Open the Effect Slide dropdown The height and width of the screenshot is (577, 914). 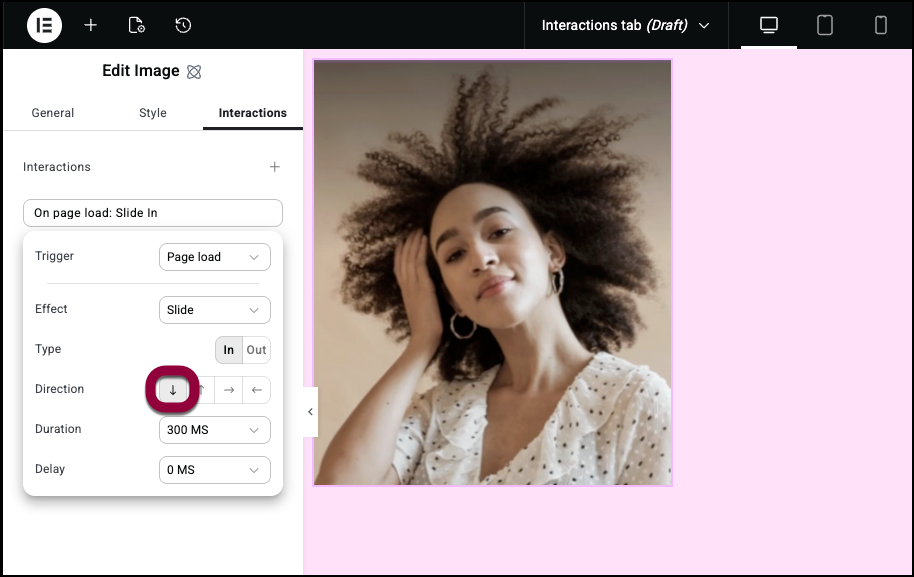[214, 310]
